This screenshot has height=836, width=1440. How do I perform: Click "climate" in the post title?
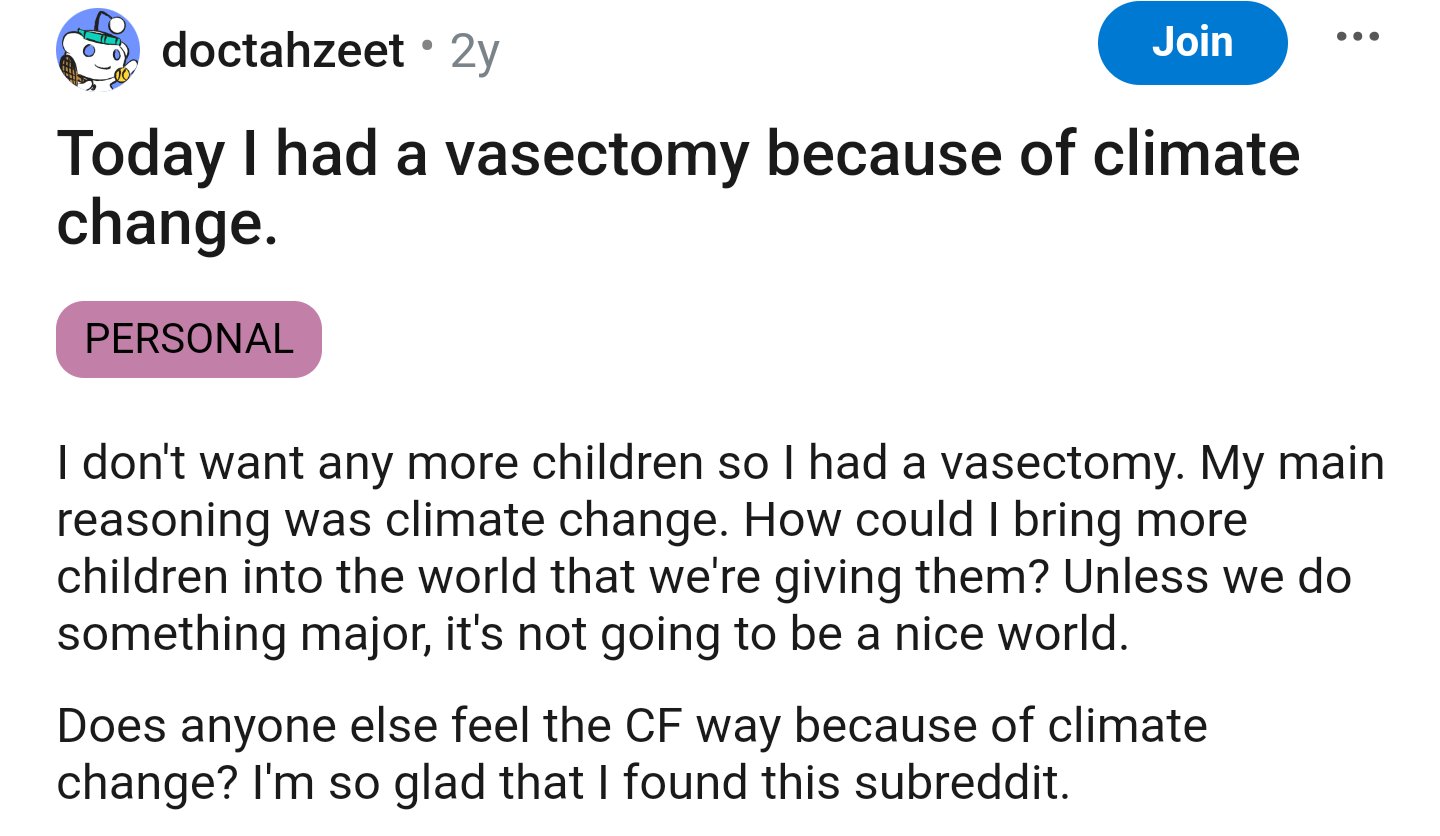[1196, 156]
